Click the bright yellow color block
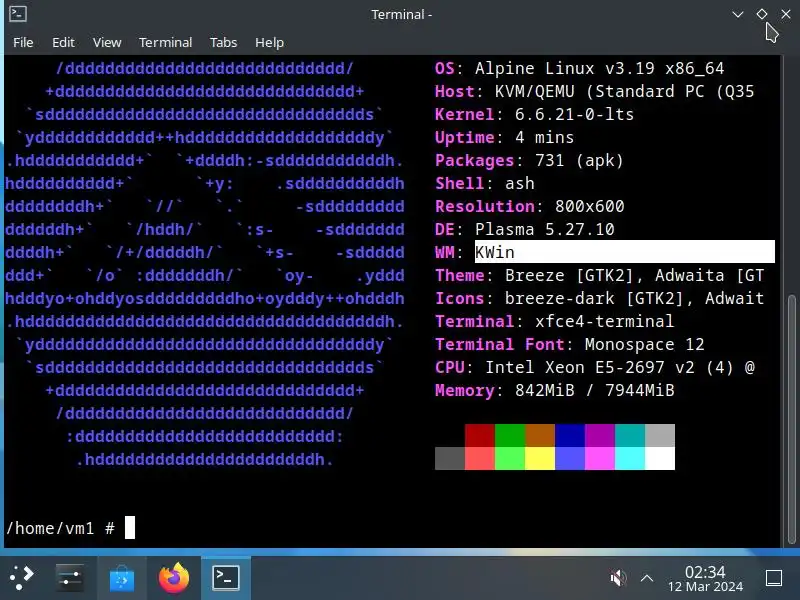800x600 pixels. (x=540, y=458)
